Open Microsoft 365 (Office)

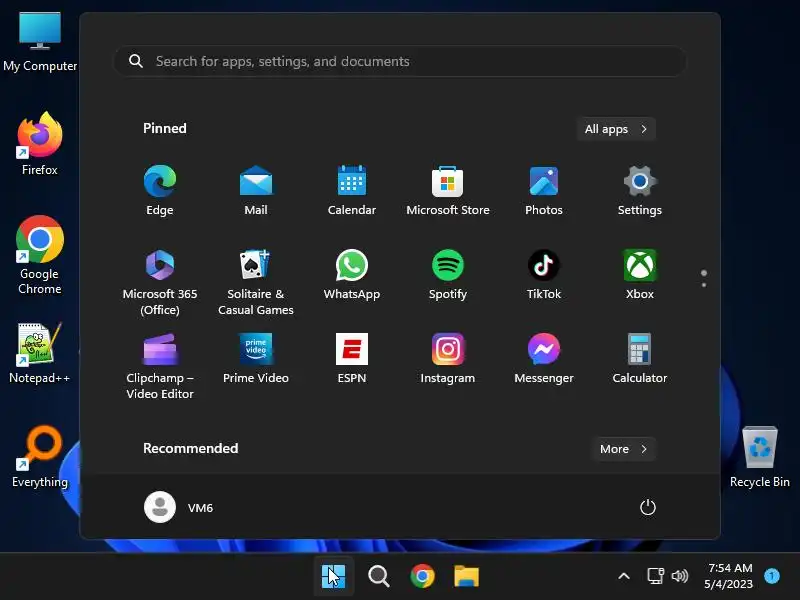[160, 282]
